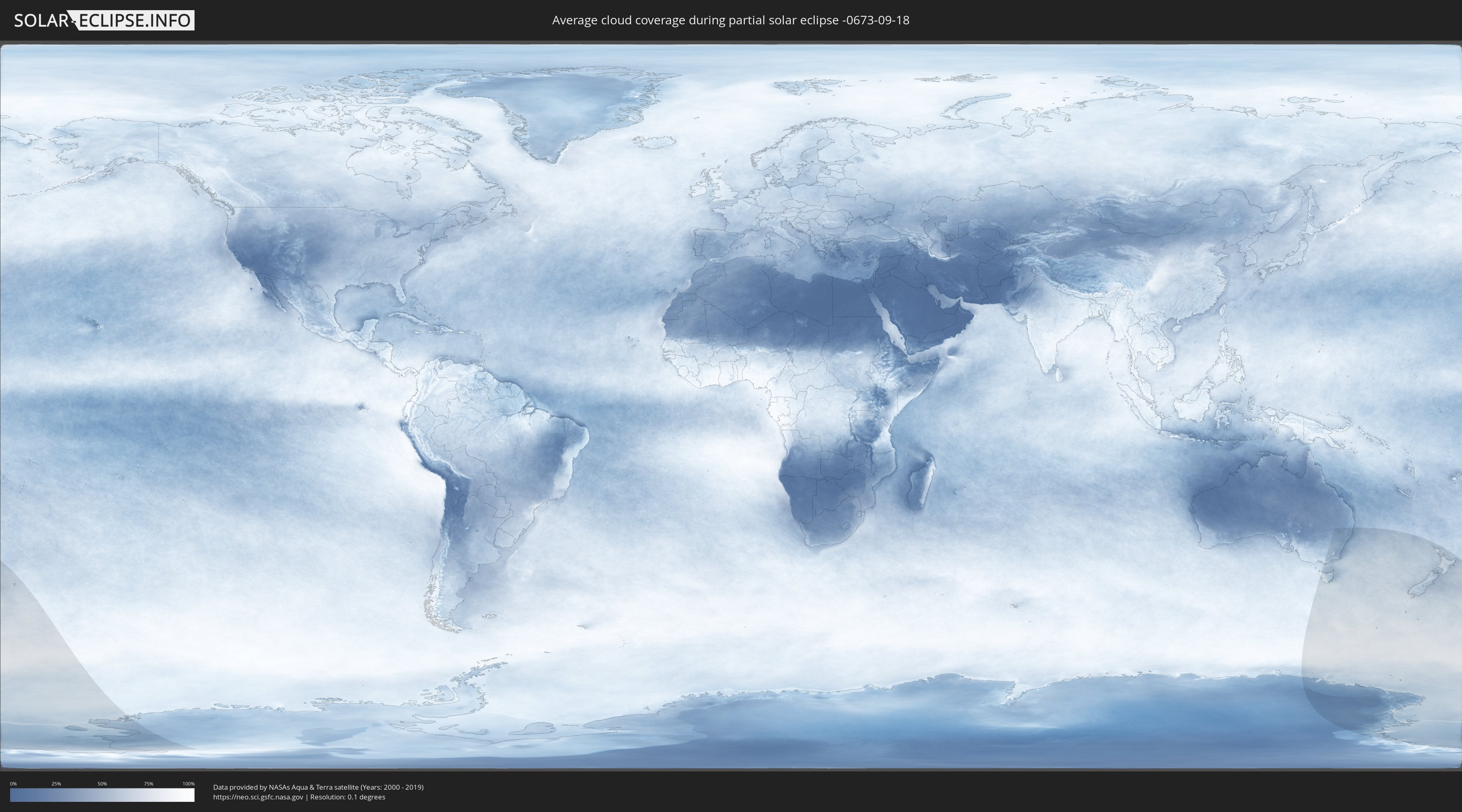This screenshot has height=812, width=1462.
Task: Click the 50% legend label
Action: click(102, 784)
